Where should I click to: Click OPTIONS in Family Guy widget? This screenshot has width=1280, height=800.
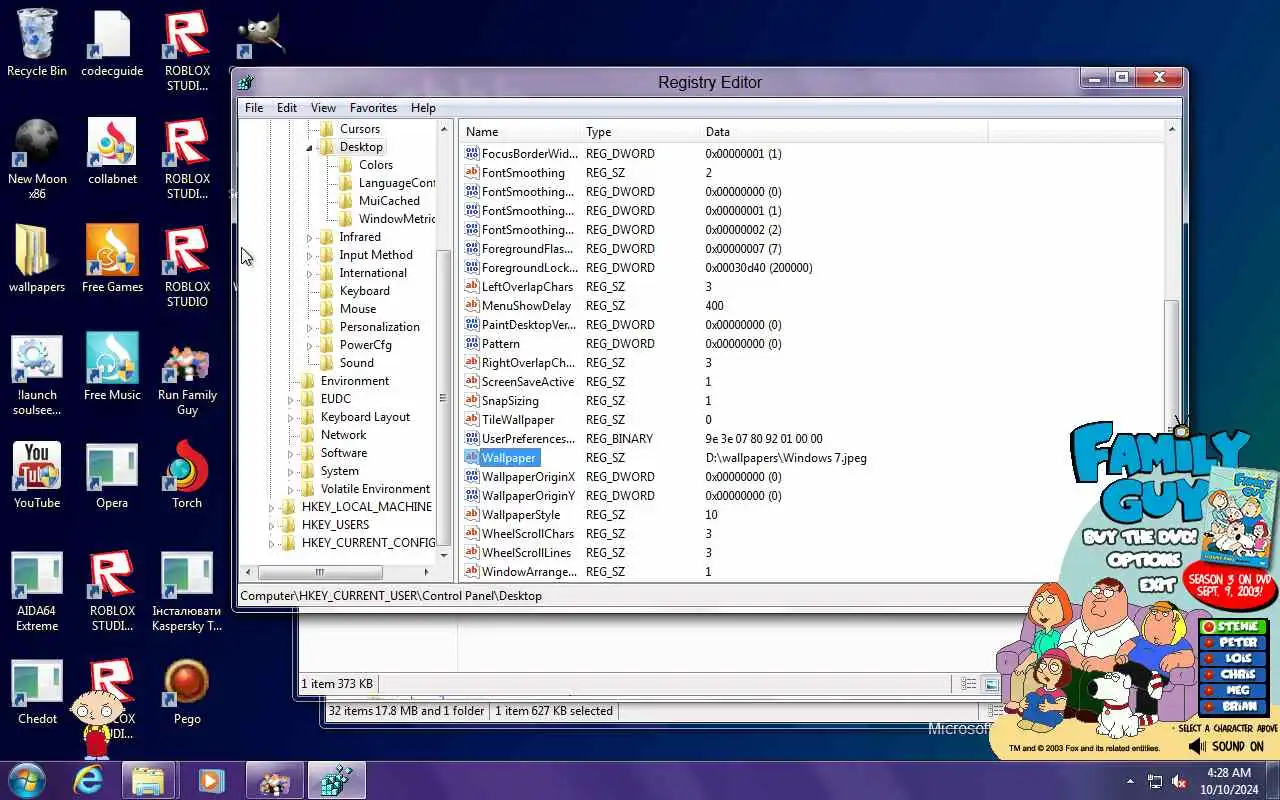[1144, 560]
